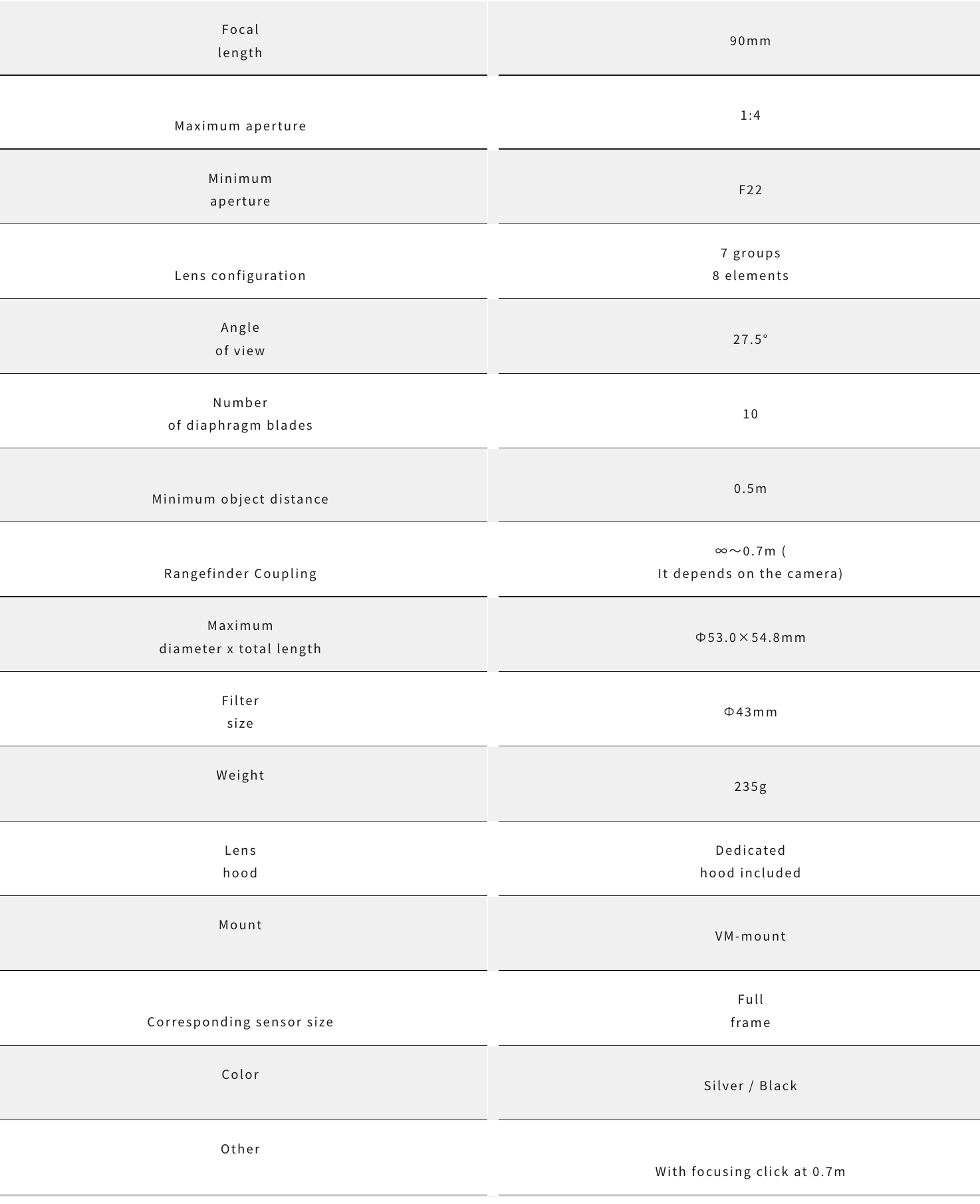The width and height of the screenshot is (980, 1204).
Task: Click the "Lens configuration" label
Action: pos(240,275)
